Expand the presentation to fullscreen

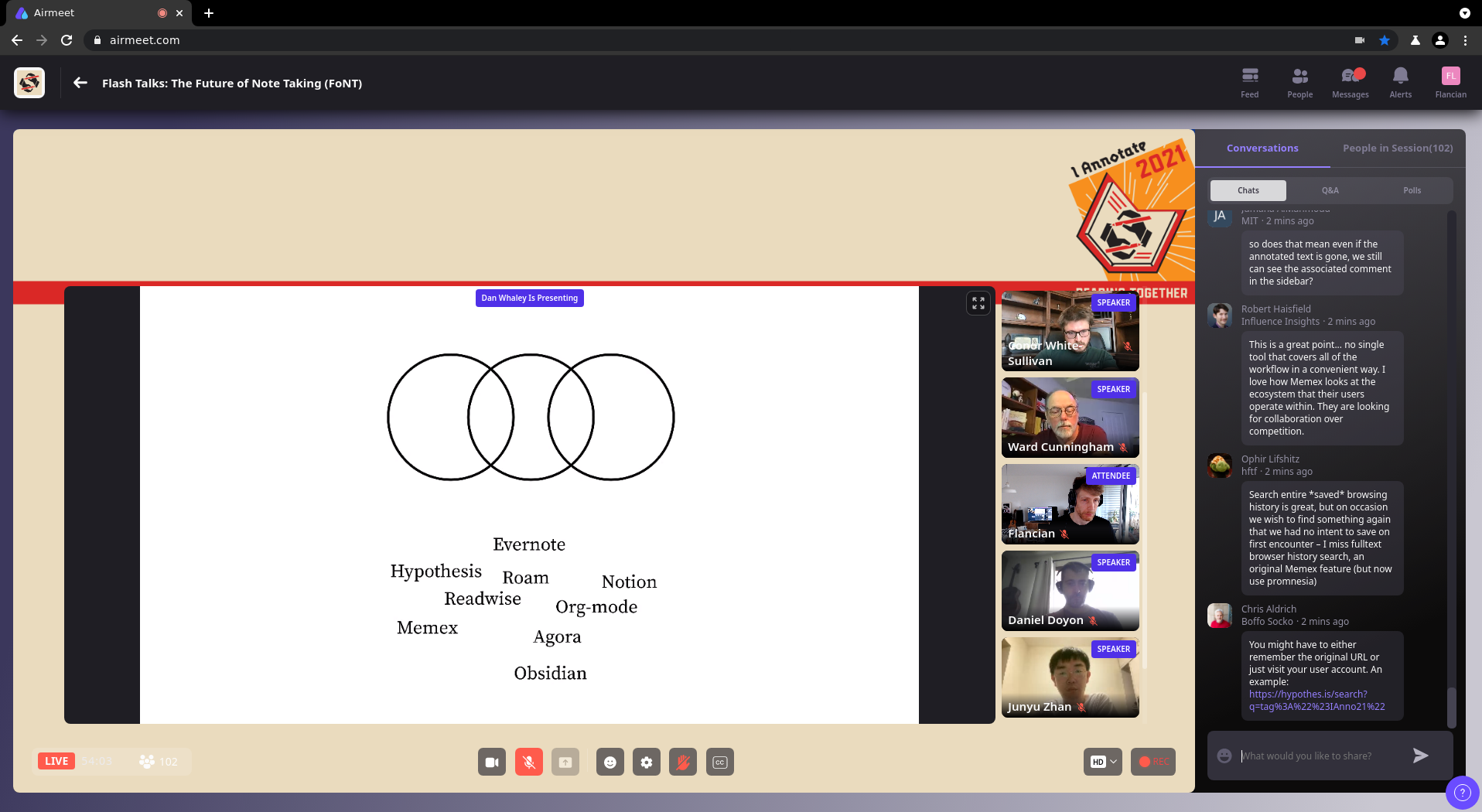[978, 303]
